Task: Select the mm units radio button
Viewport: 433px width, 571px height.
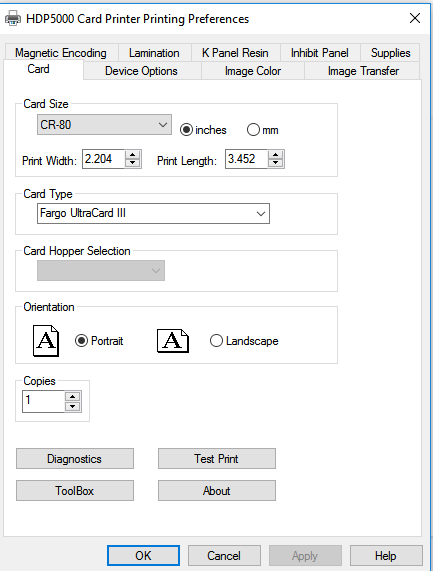Action: (253, 130)
